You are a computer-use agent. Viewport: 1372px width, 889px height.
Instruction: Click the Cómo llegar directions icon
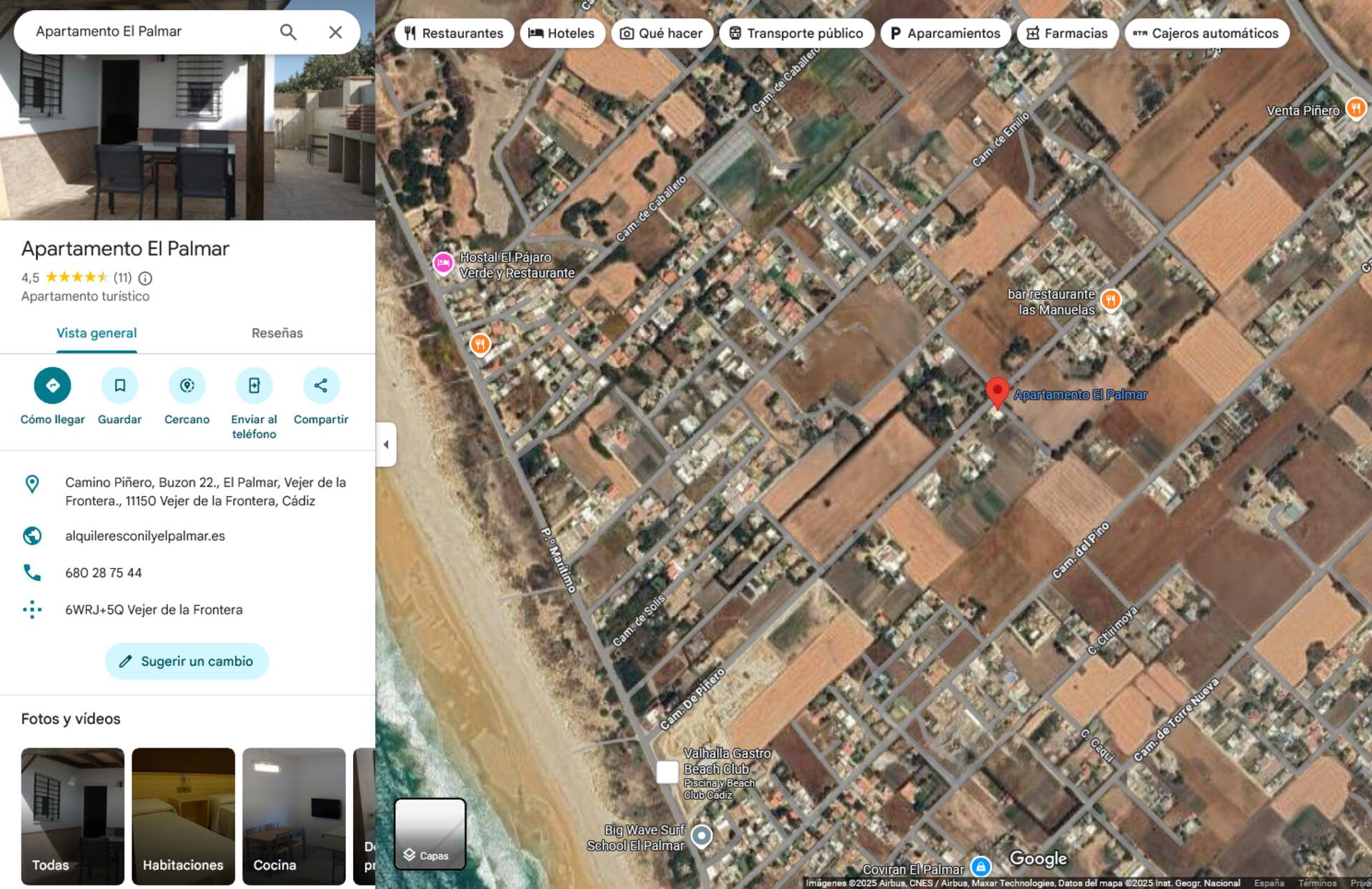52,385
